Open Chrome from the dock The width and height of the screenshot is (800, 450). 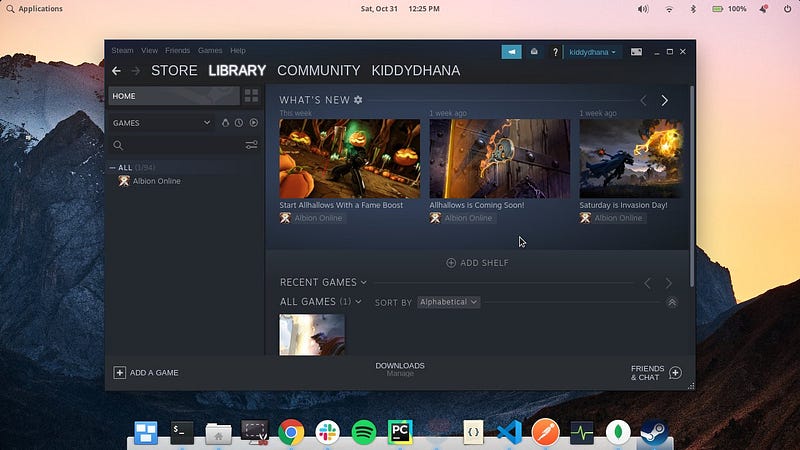point(291,433)
